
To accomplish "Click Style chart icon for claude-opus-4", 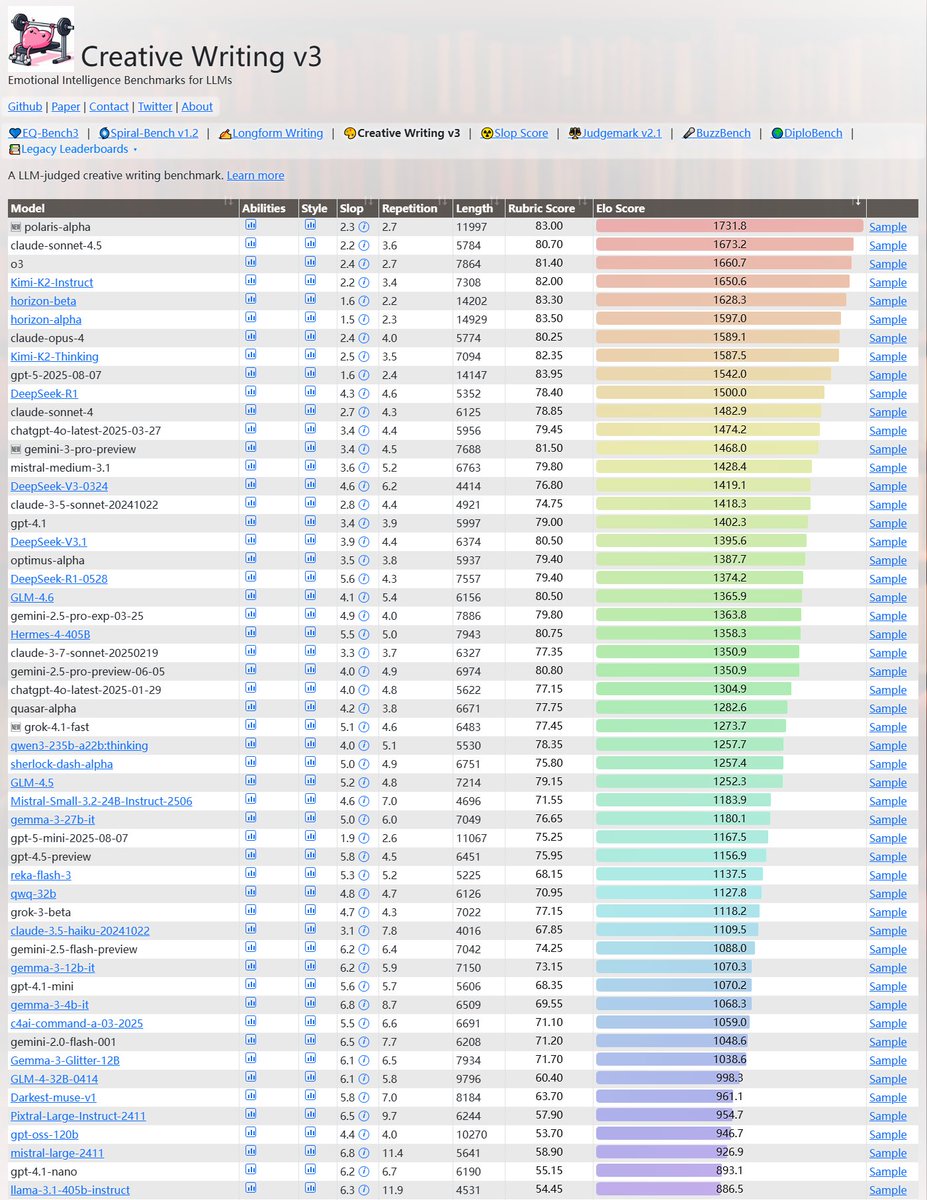I will point(310,337).
